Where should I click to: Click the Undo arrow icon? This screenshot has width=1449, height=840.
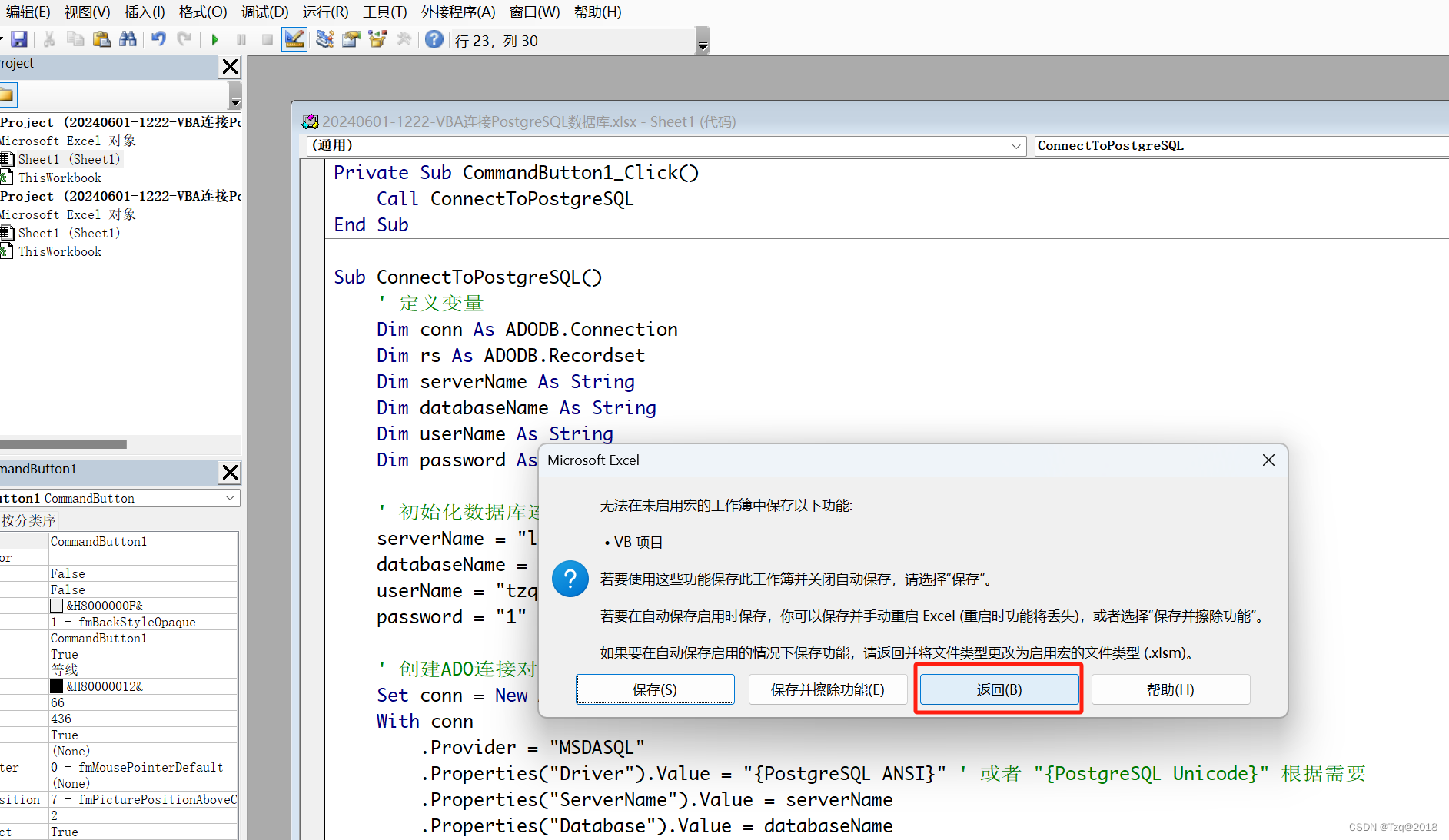click(x=158, y=39)
